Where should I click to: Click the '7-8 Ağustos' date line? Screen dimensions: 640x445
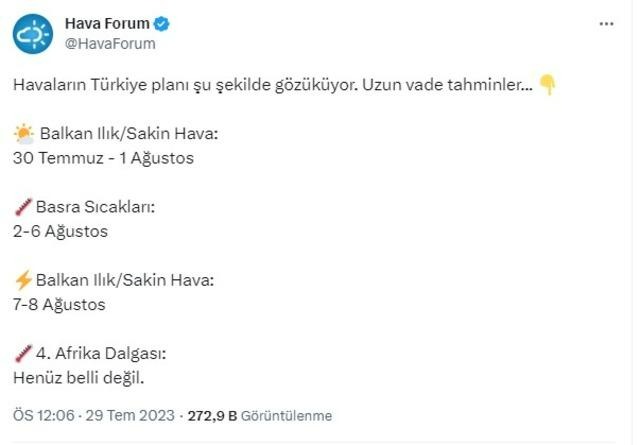pos(59,305)
